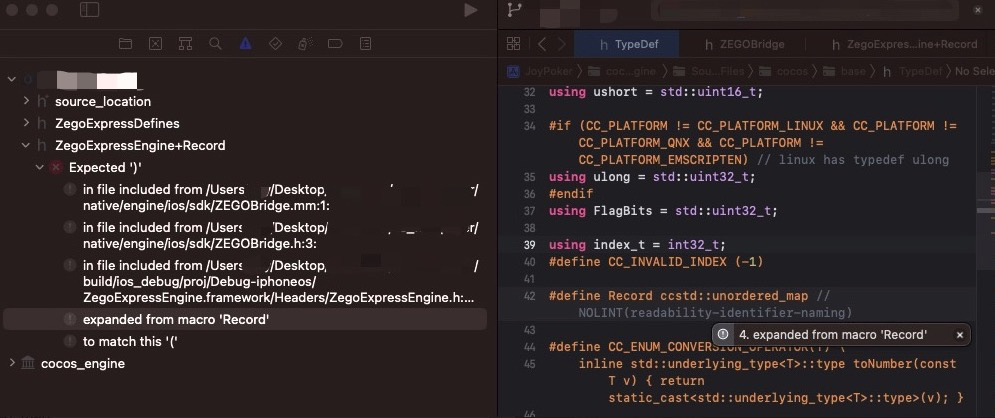The image size is (995, 418).
Task: Select note included from ZegoExpressEngine.h
Action: tap(245, 281)
